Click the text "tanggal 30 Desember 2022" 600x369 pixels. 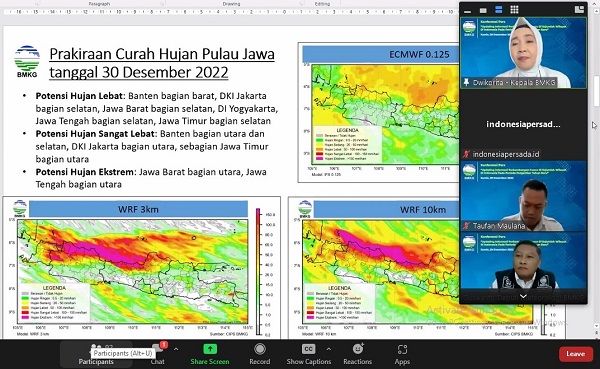click(x=139, y=72)
